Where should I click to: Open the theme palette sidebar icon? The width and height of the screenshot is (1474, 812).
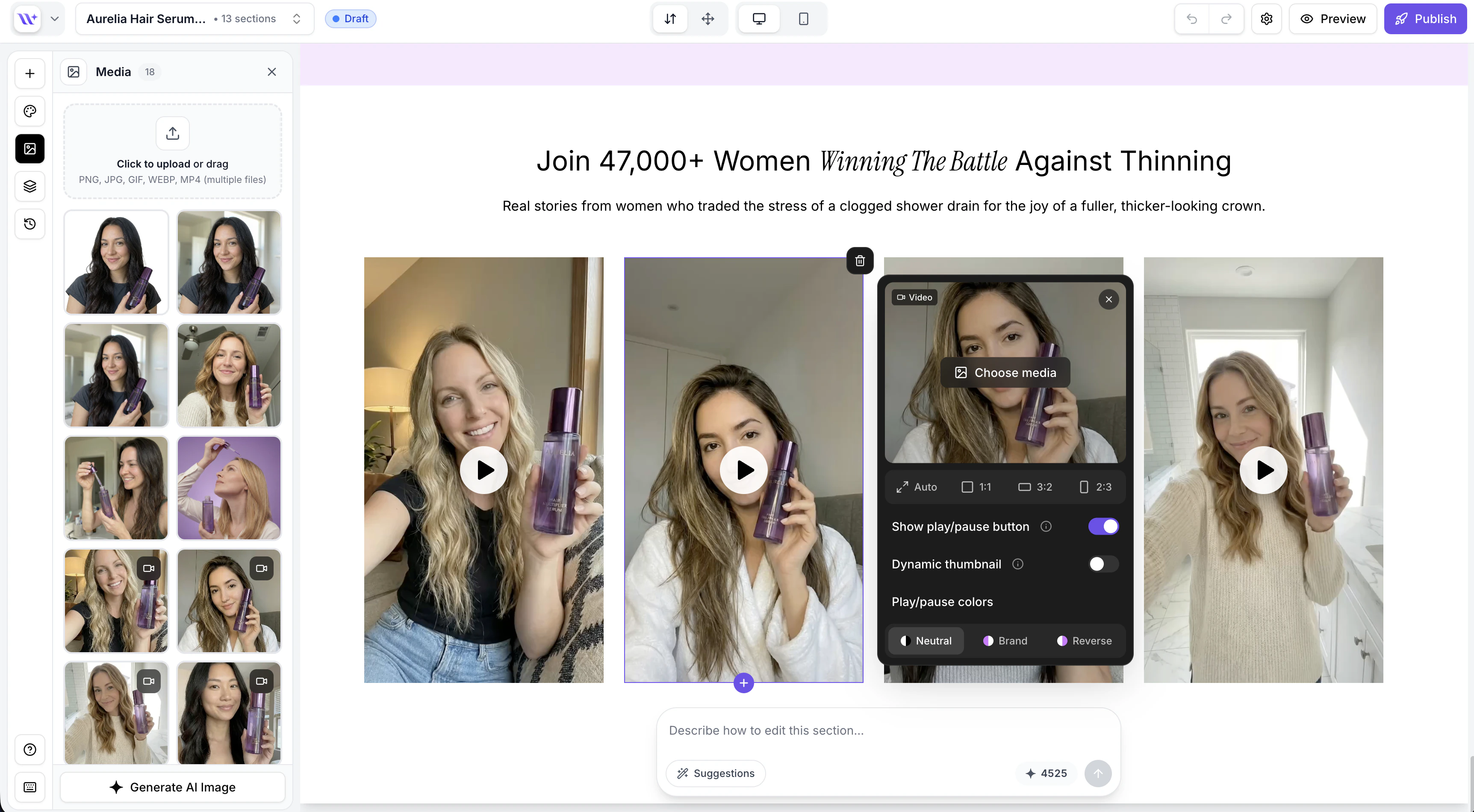30,111
